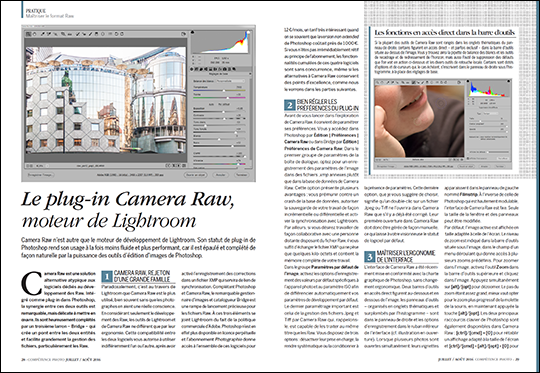Click Annuler button in building screenshot

coord(220,175)
